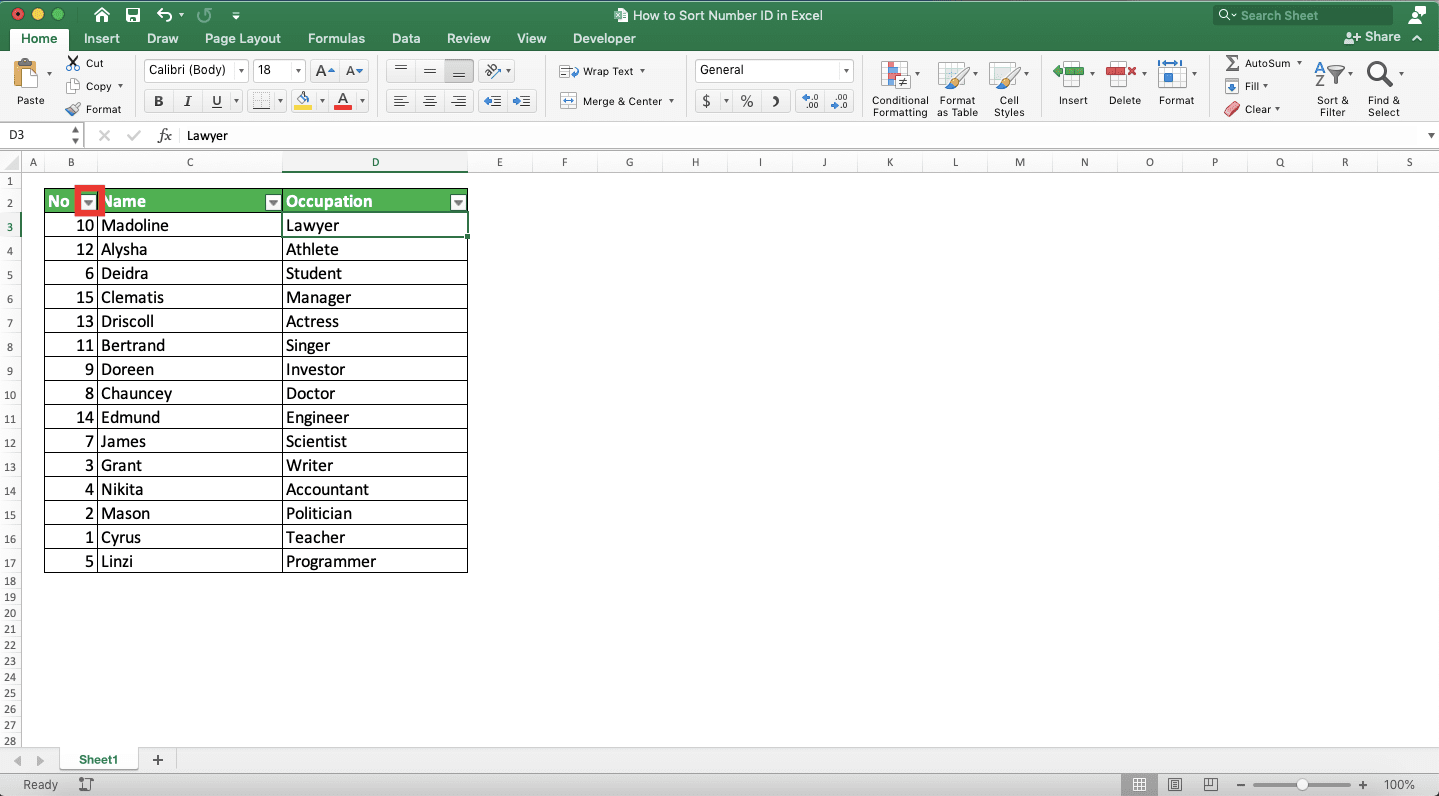This screenshot has height=796, width=1439.
Task: Add a new sheet with the plus button
Action: click(x=158, y=760)
